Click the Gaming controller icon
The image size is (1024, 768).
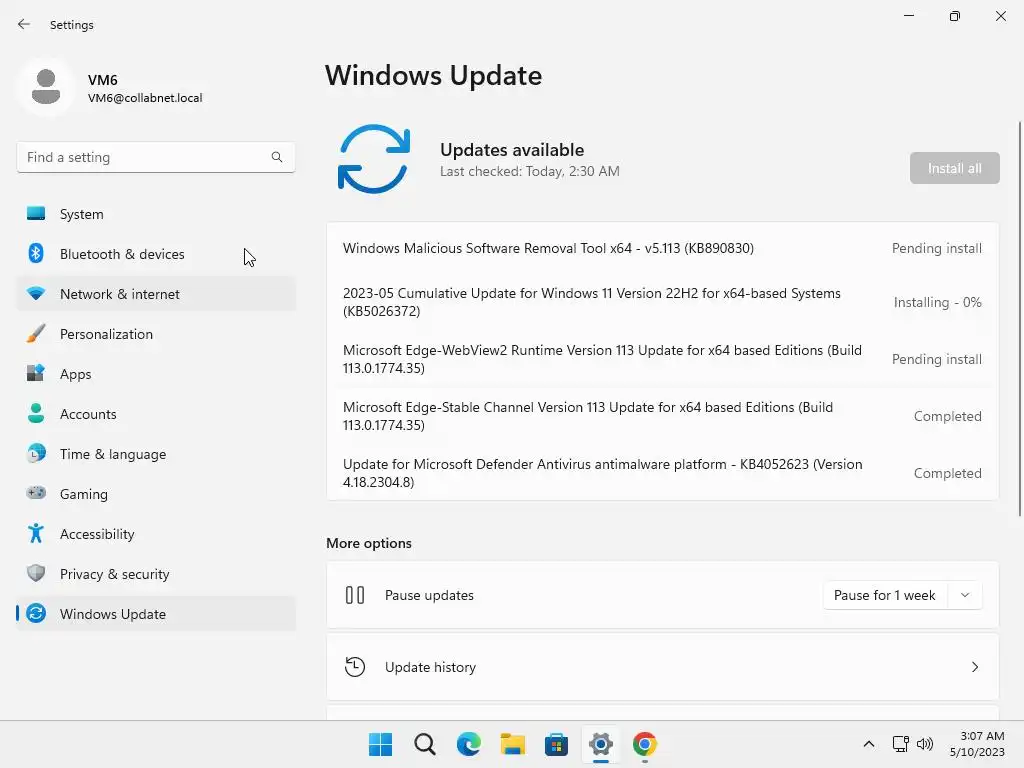[x=36, y=493]
